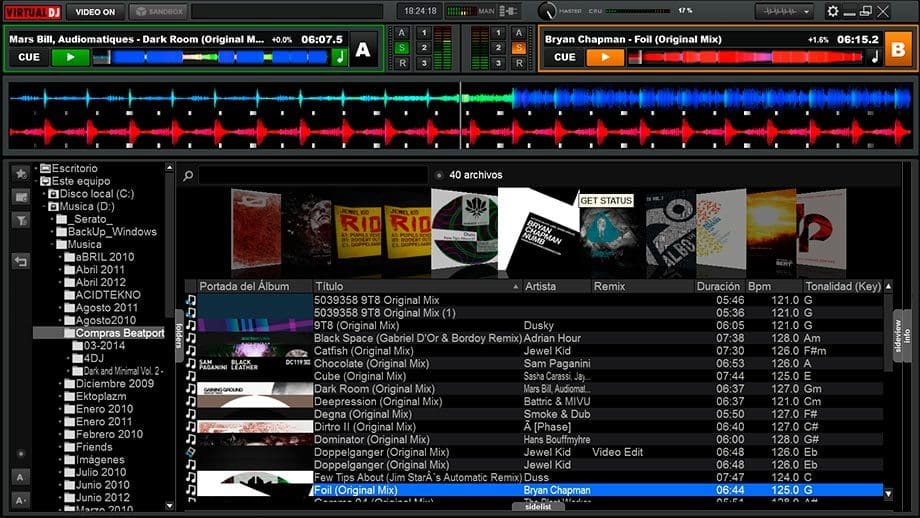Turn VIDEO ON button off

click(x=95, y=12)
